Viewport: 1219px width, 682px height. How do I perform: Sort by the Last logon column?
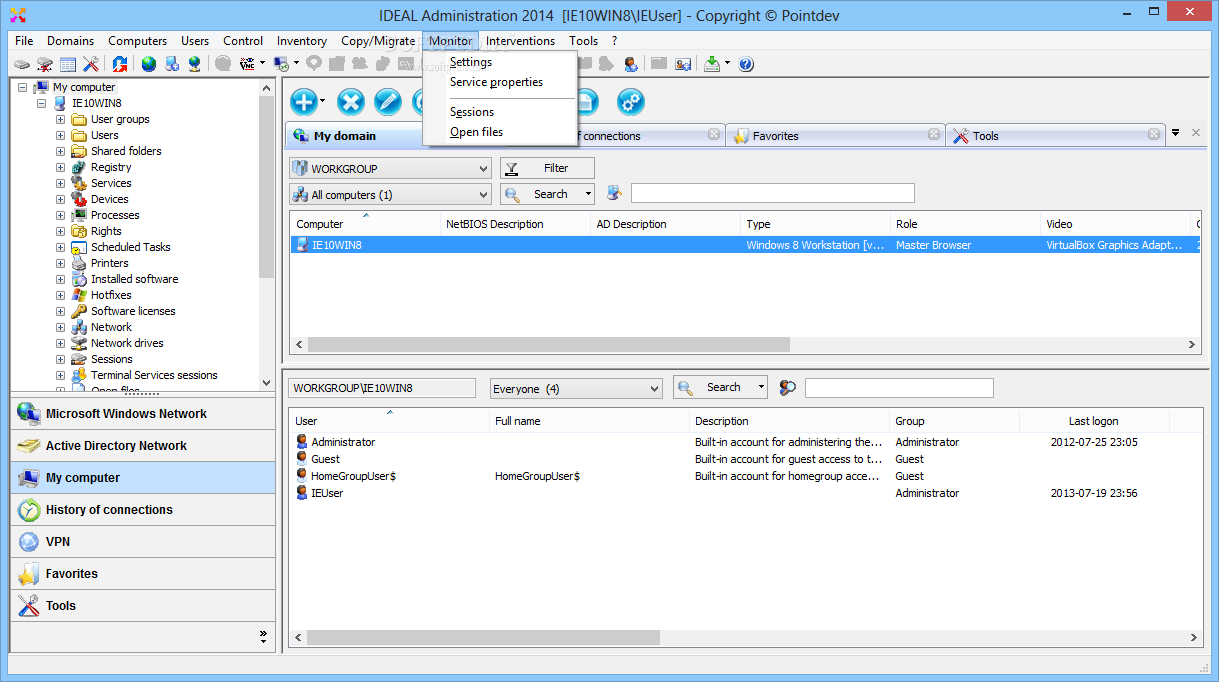coord(1094,421)
